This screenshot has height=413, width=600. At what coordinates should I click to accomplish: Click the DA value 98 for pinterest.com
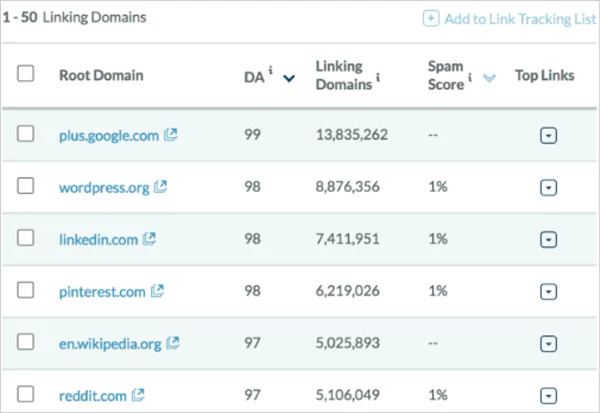(253, 291)
